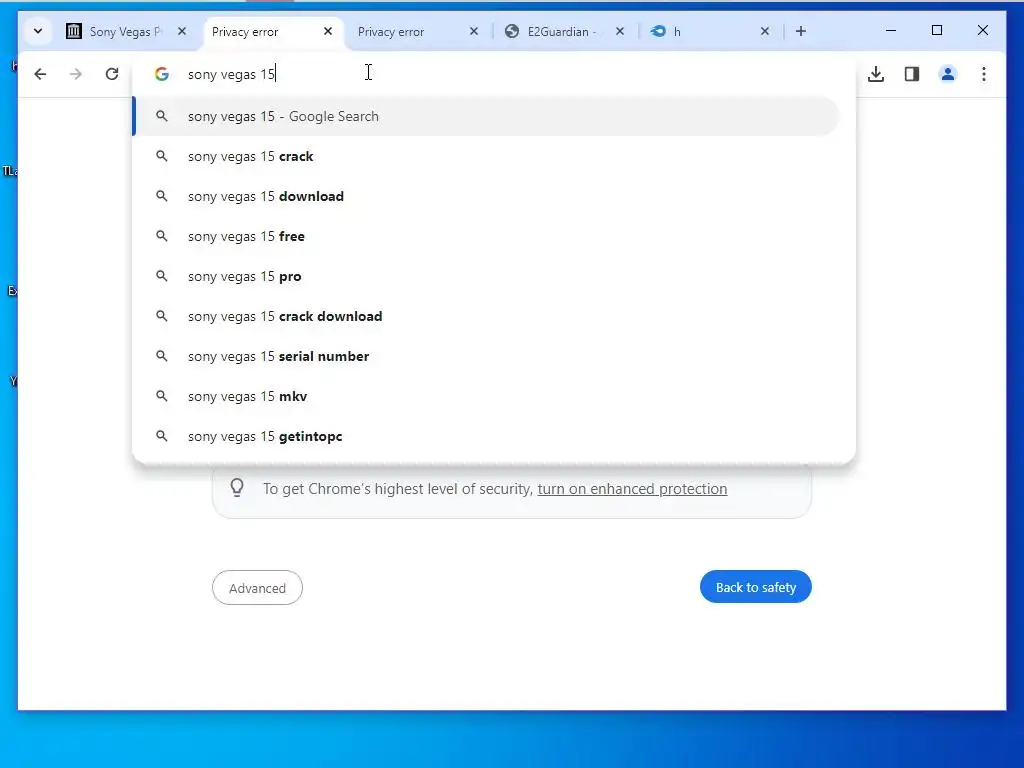
Task: Reload the current page
Action: click(112, 74)
